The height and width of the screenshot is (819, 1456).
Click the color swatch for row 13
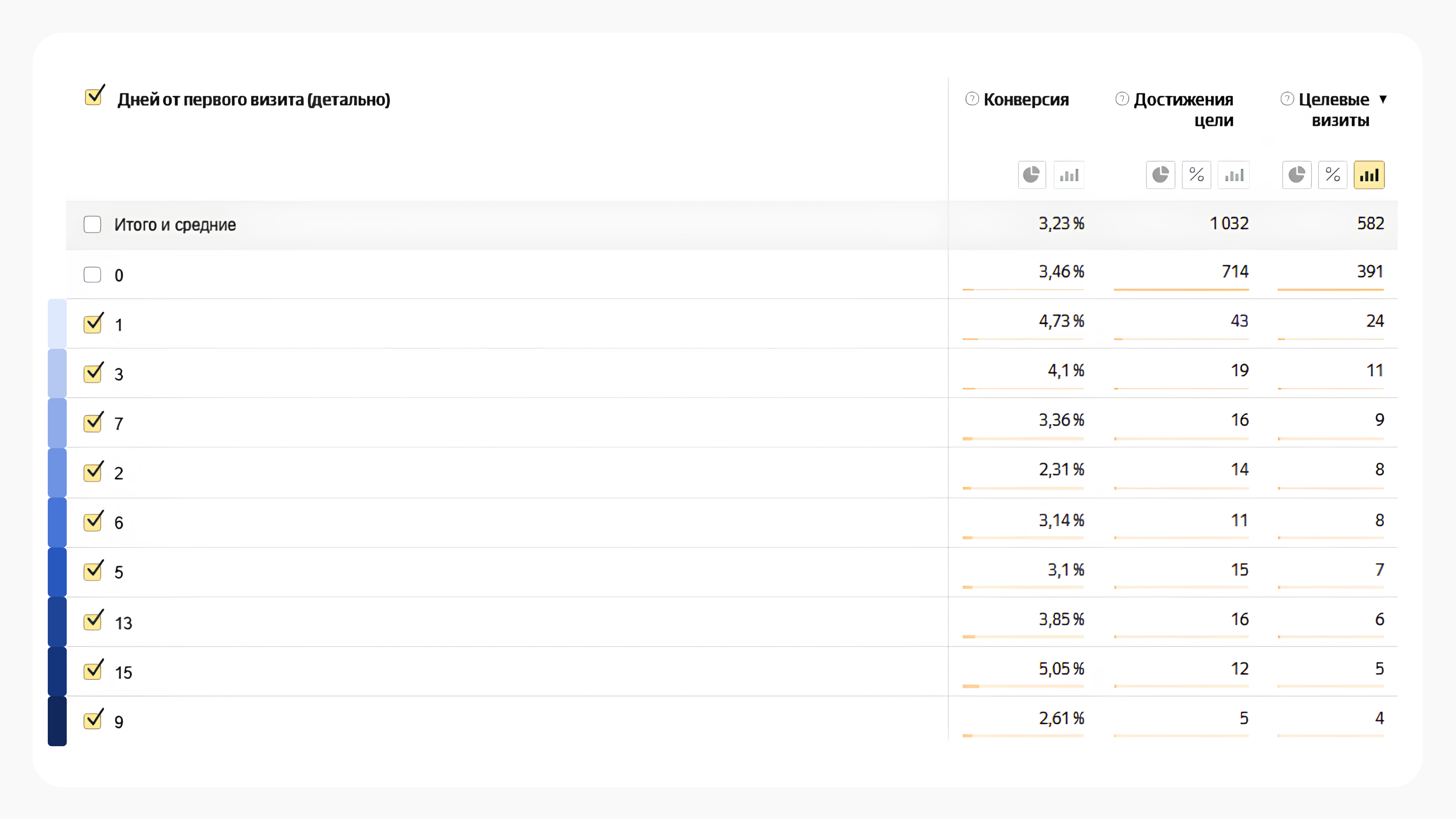57,622
